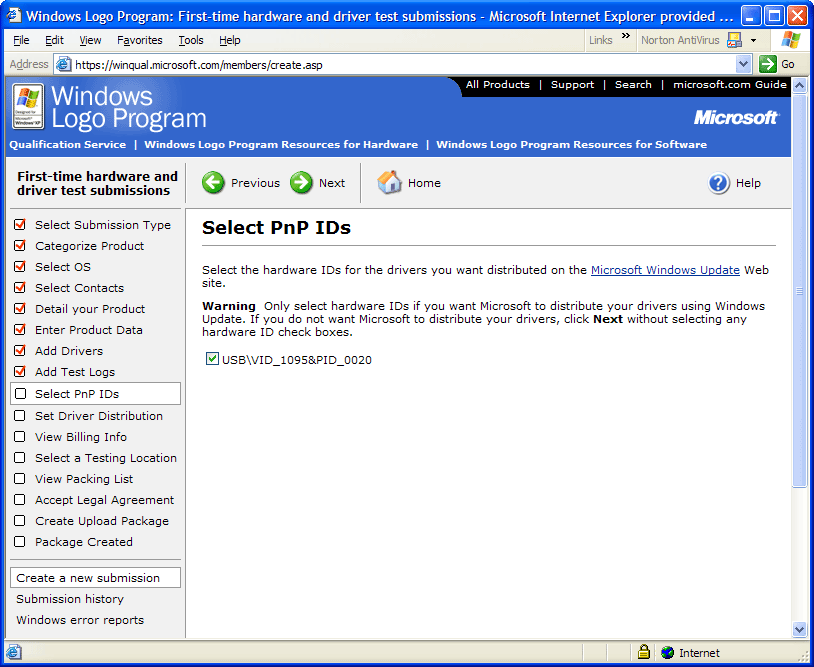This screenshot has width=814, height=667.
Task: Open the microsoft.com Guide link
Action: click(729, 84)
